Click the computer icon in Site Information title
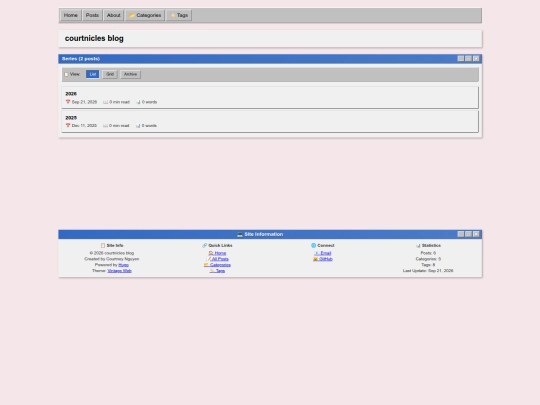The image size is (540, 405). (x=240, y=234)
